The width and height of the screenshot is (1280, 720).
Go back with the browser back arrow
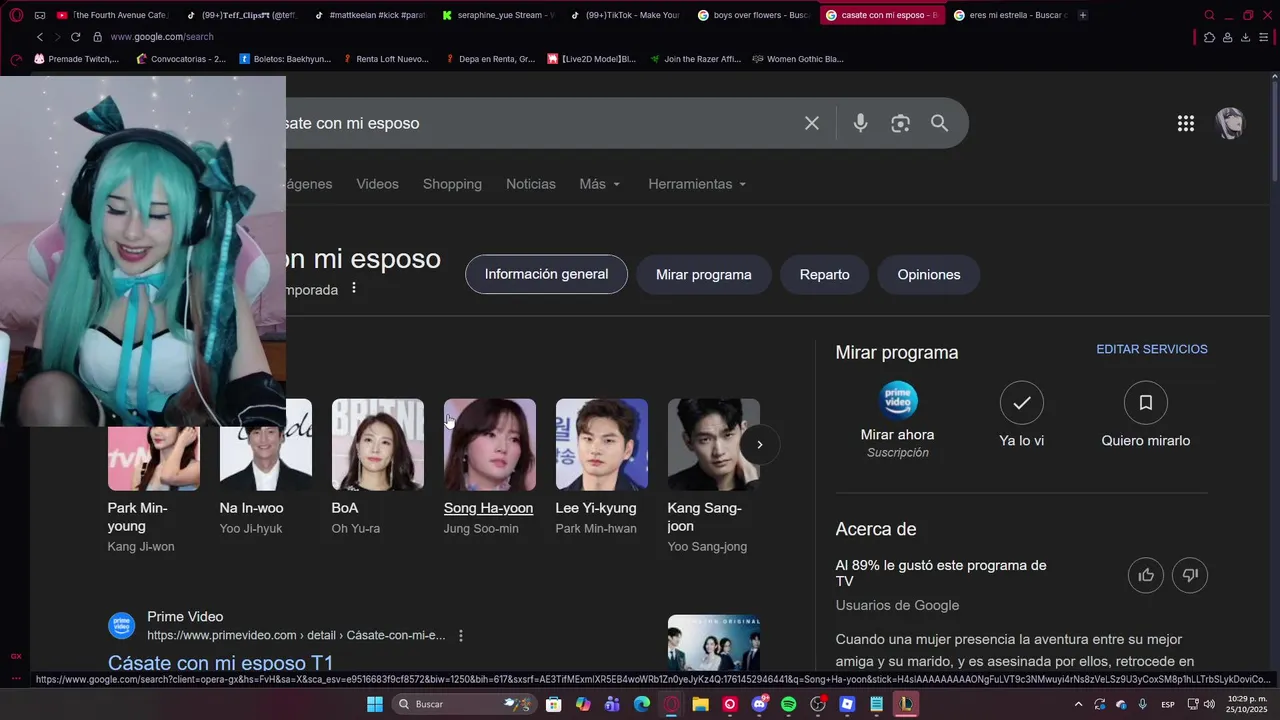point(40,37)
